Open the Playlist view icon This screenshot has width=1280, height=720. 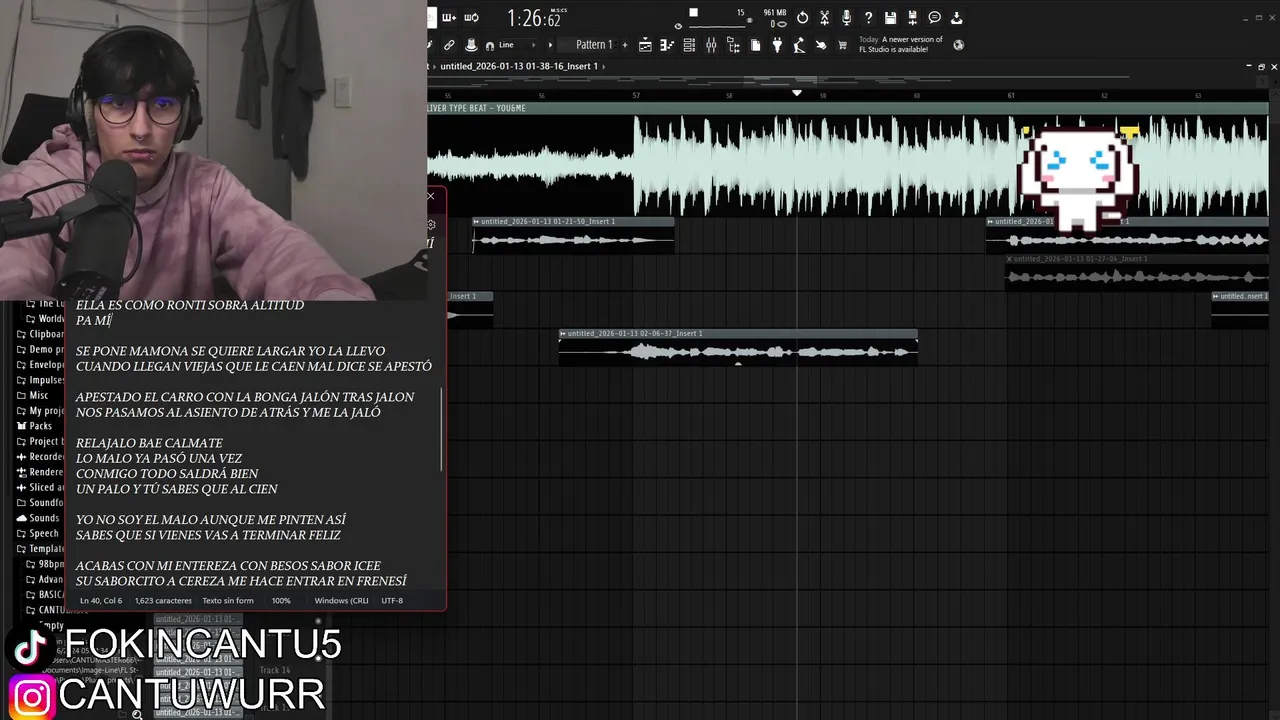pyautogui.click(x=645, y=45)
